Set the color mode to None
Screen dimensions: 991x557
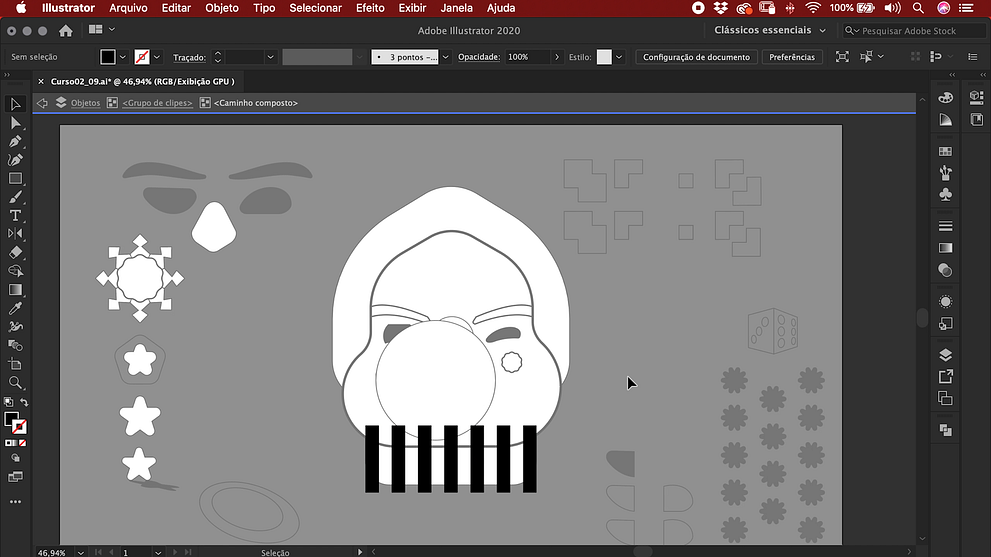(23, 442)
